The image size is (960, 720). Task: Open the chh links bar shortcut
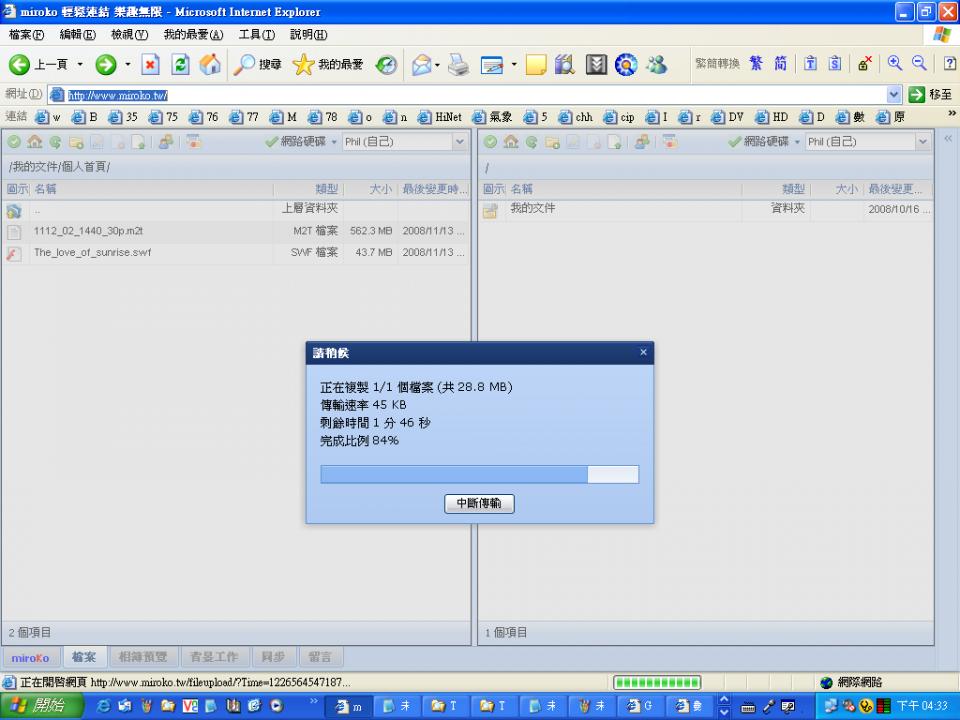576,117
